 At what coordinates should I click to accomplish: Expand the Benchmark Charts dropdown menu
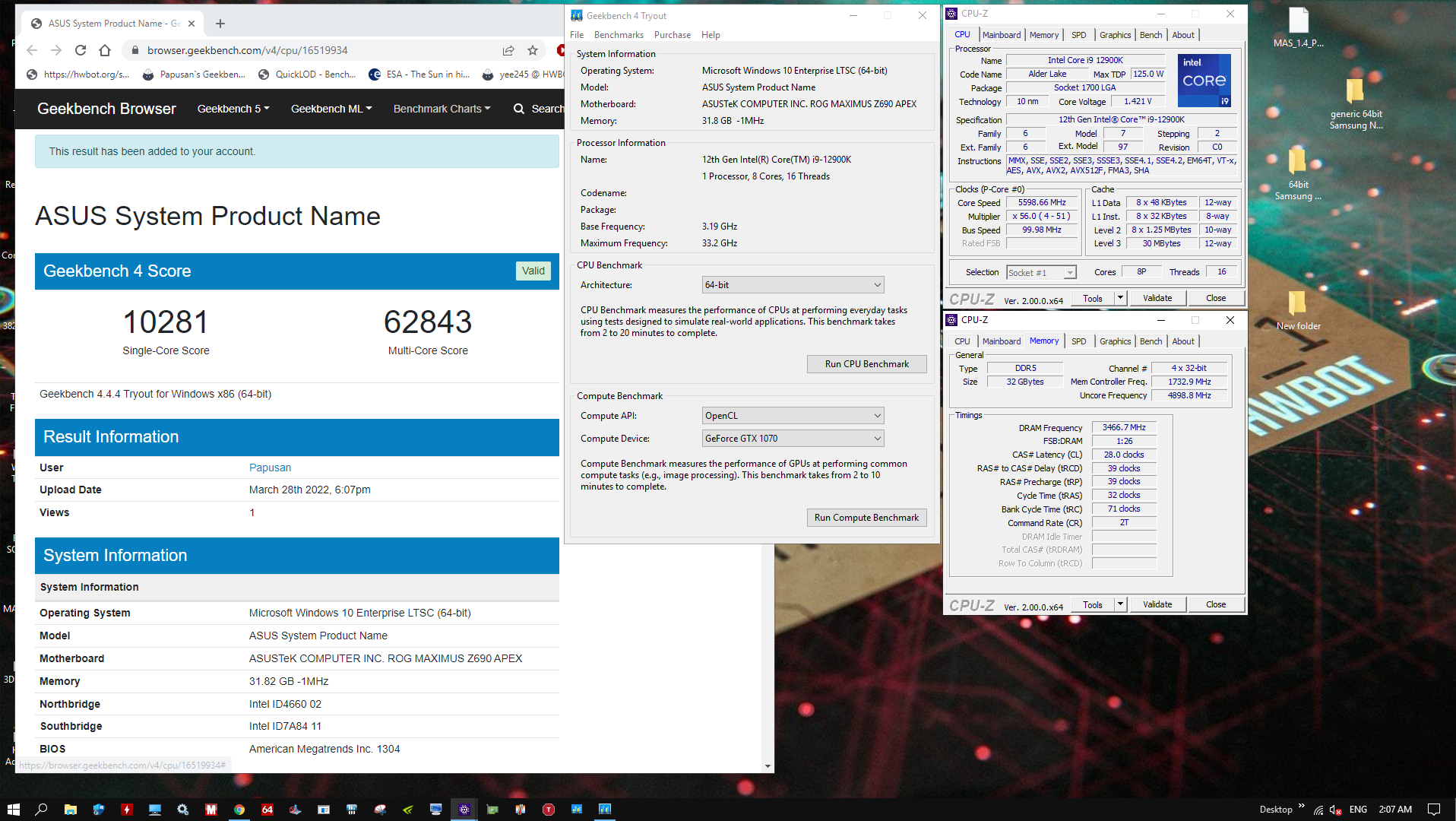pos(442,109)
